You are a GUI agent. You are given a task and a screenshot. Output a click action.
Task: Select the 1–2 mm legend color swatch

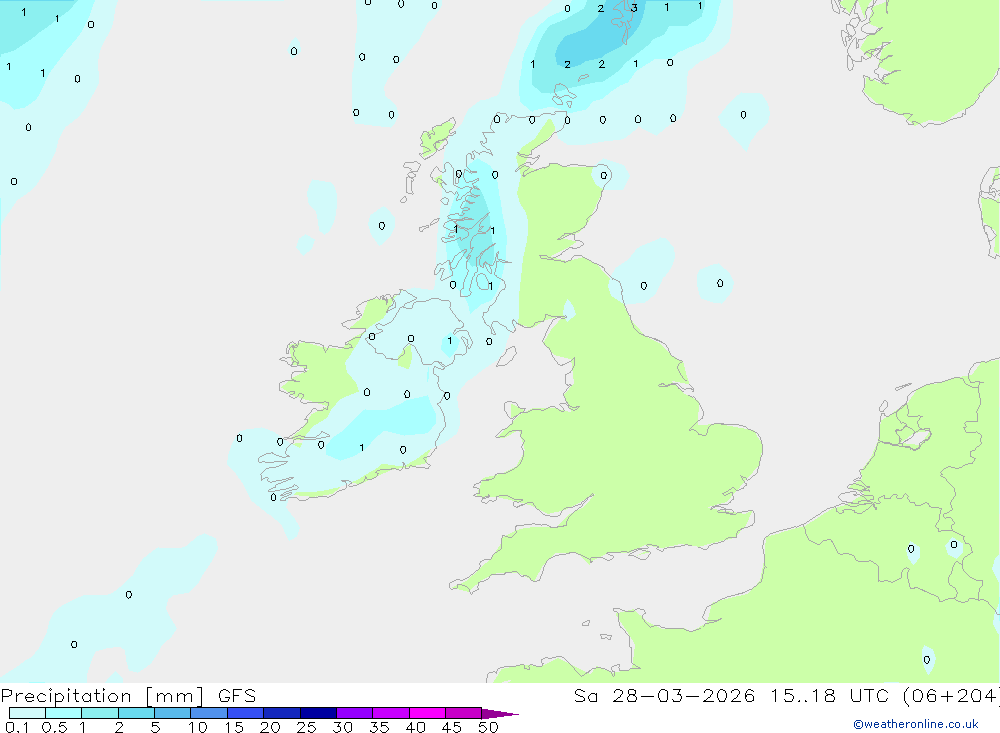(100, 713)
